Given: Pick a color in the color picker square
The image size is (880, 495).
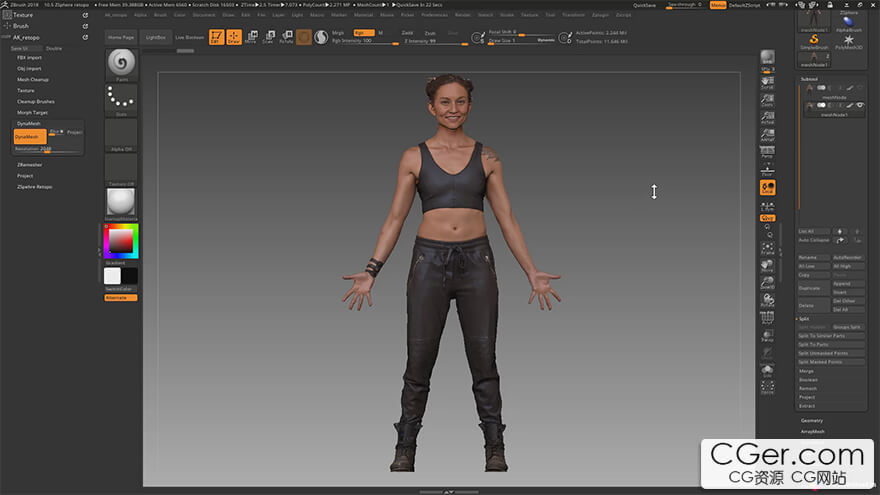Looking at the screenshot, I should pos(121,241).
